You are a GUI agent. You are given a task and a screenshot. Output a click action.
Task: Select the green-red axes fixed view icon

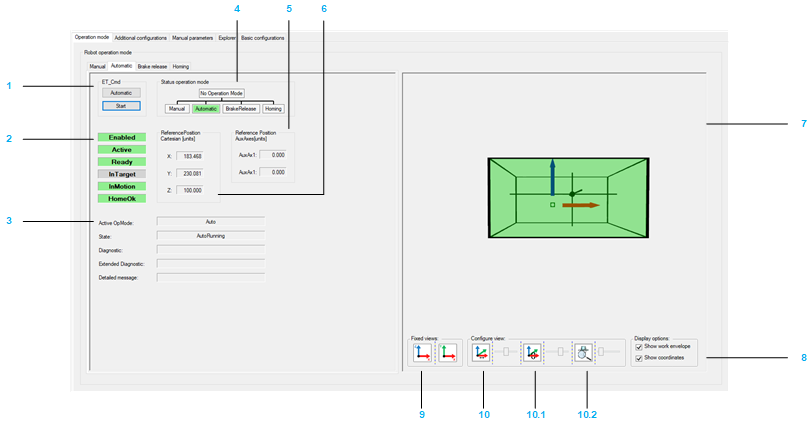446,353
